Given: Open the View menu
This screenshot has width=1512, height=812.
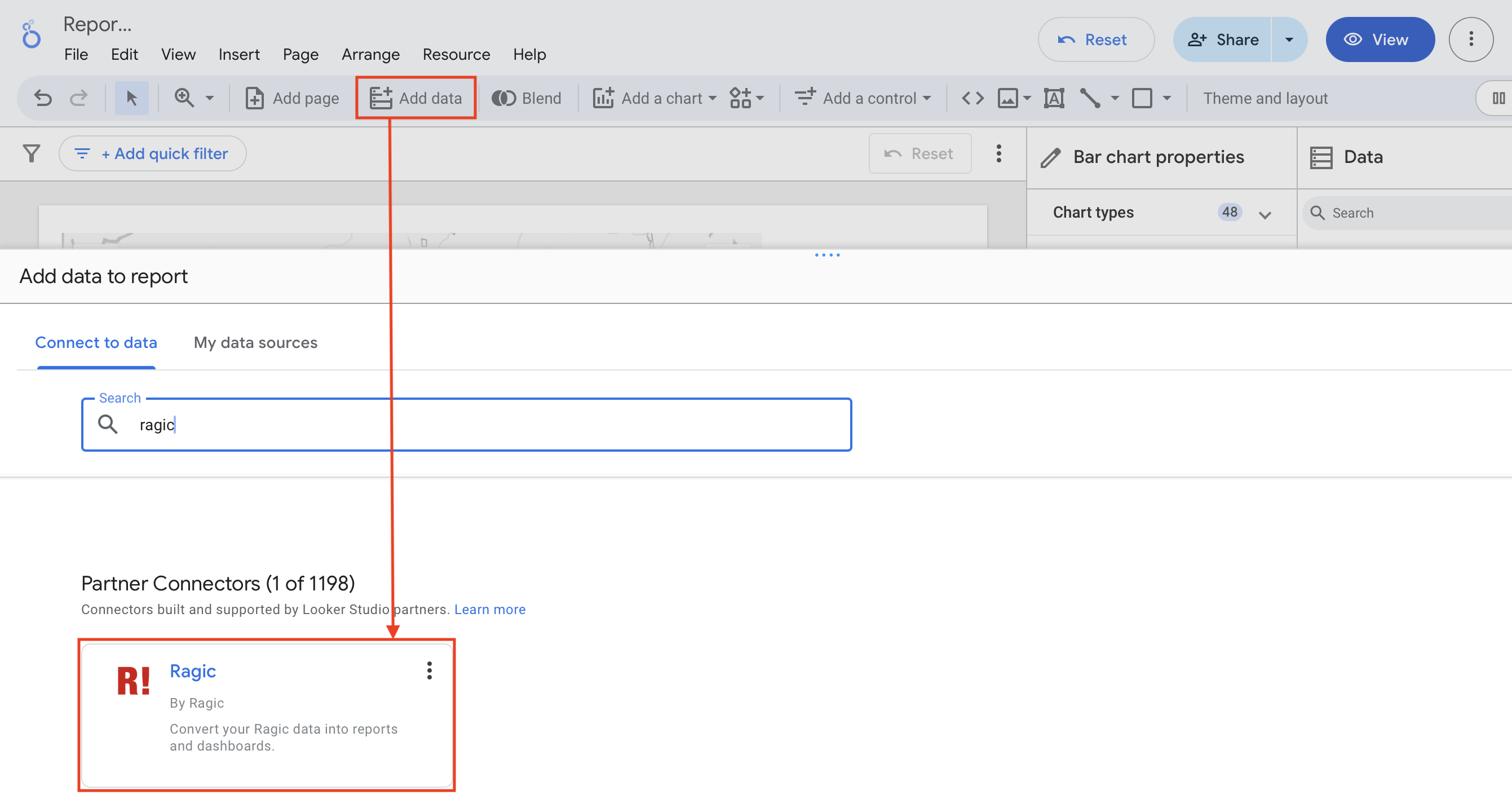Looking at the screenshot, I should point(179,55).
